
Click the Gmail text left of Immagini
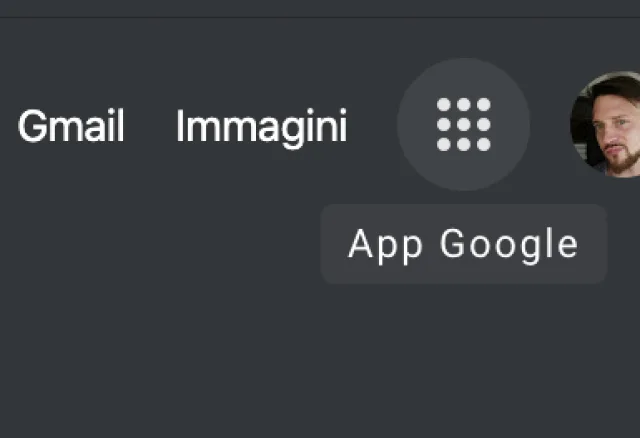[71, 127]
